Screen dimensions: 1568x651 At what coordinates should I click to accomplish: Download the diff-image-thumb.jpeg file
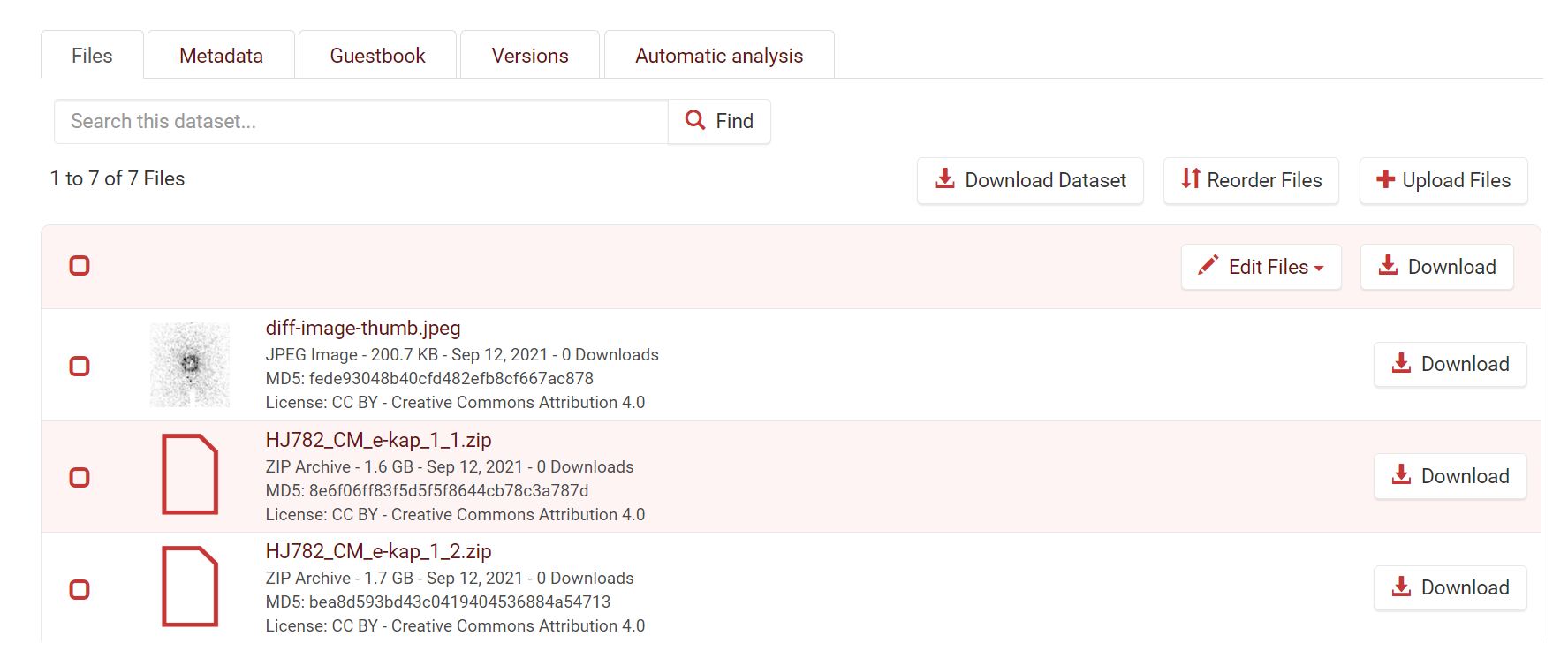(1451, 364)
